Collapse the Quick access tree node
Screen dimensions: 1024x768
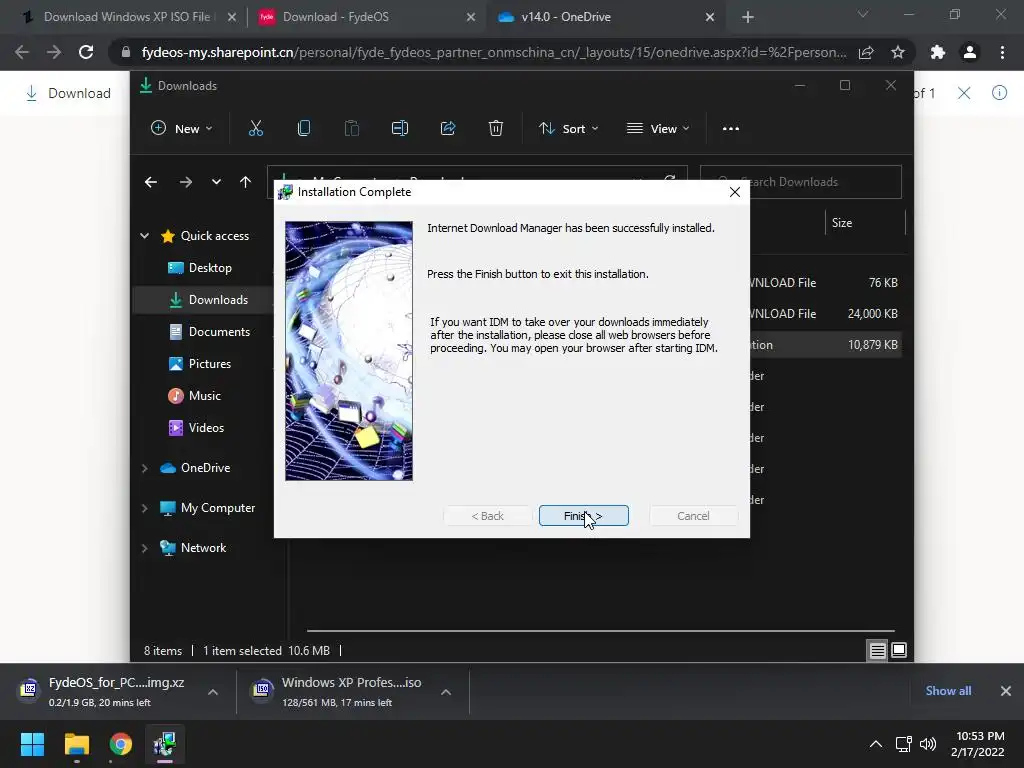click(x=144, y=236)
